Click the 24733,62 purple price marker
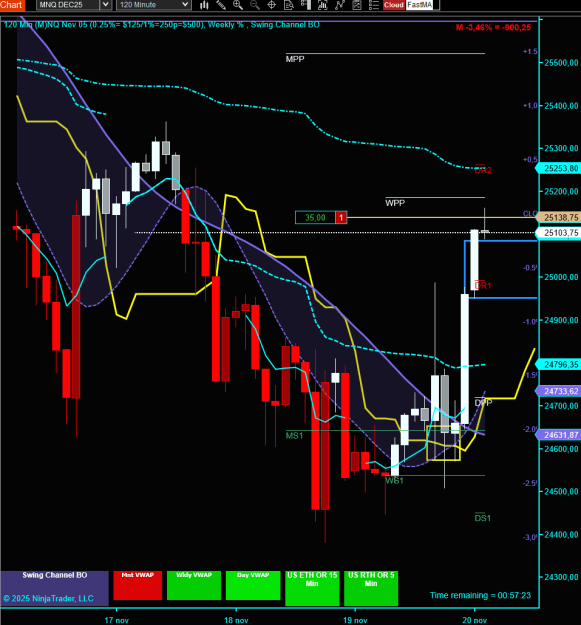 click(x=559, y=391)
